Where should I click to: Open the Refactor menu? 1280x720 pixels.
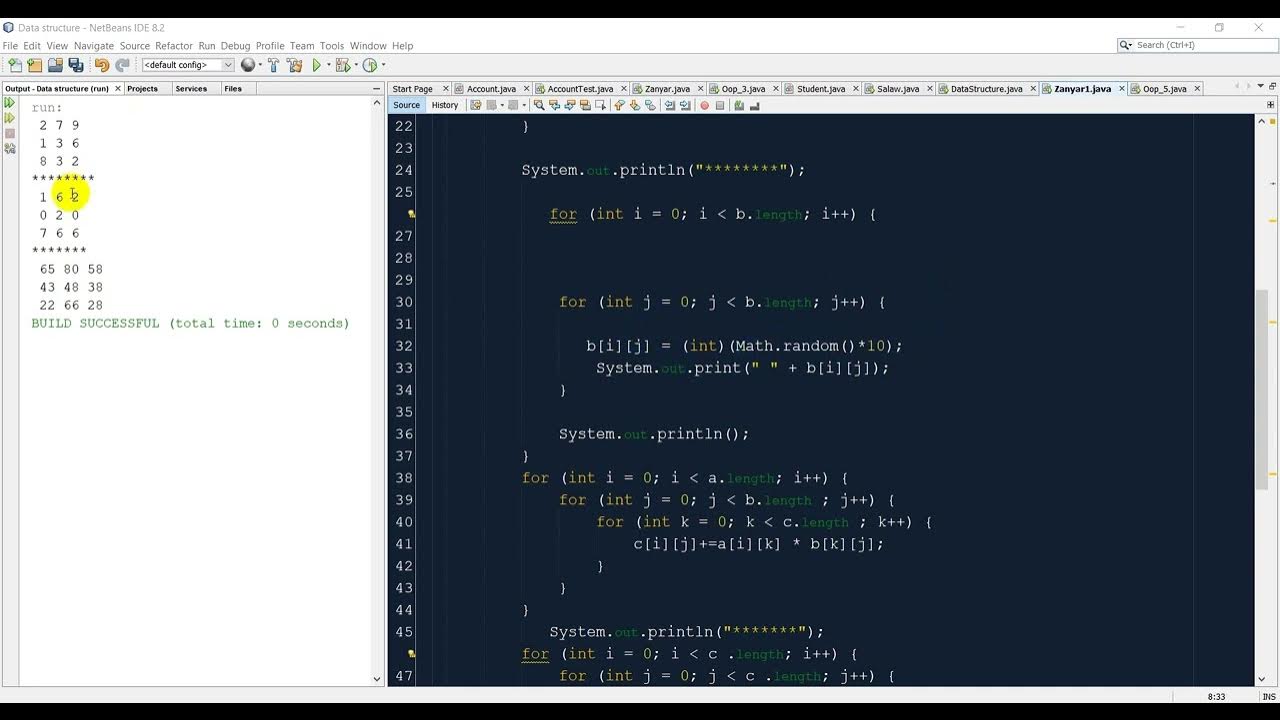[x=174, y=46]
